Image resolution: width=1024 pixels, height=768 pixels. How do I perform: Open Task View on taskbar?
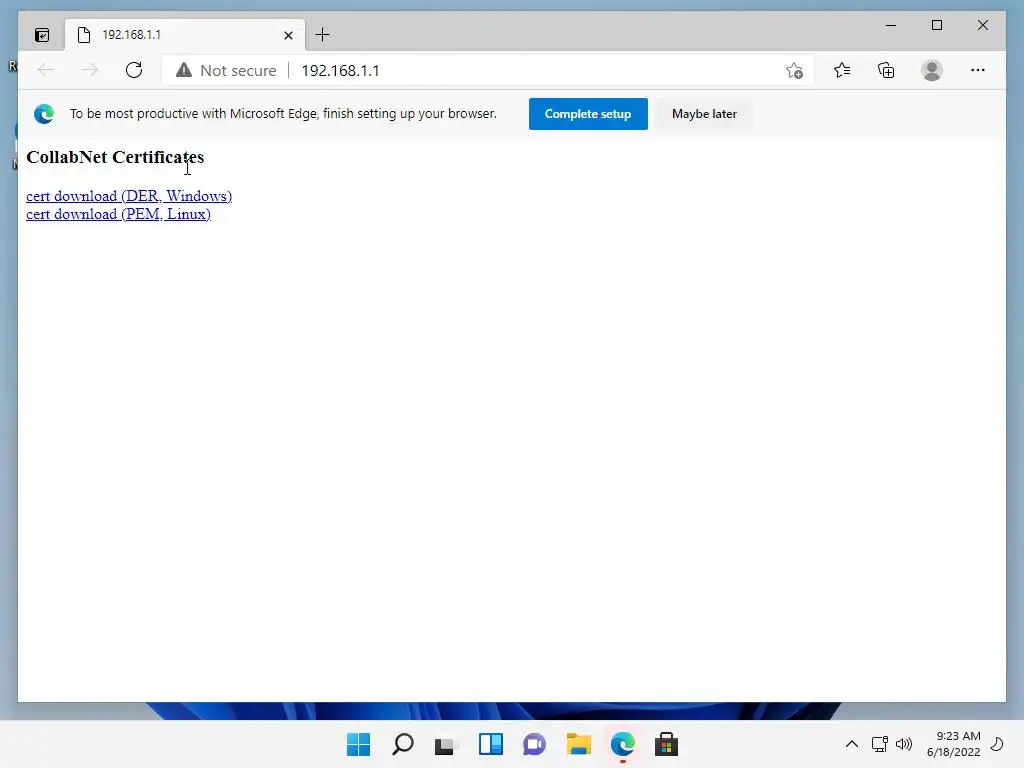446,744
